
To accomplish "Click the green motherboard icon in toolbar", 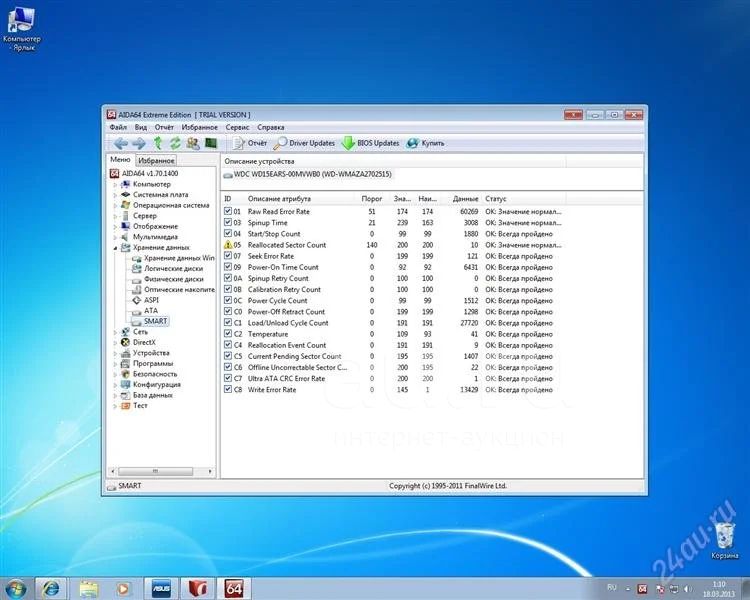I will coord(211,143).
